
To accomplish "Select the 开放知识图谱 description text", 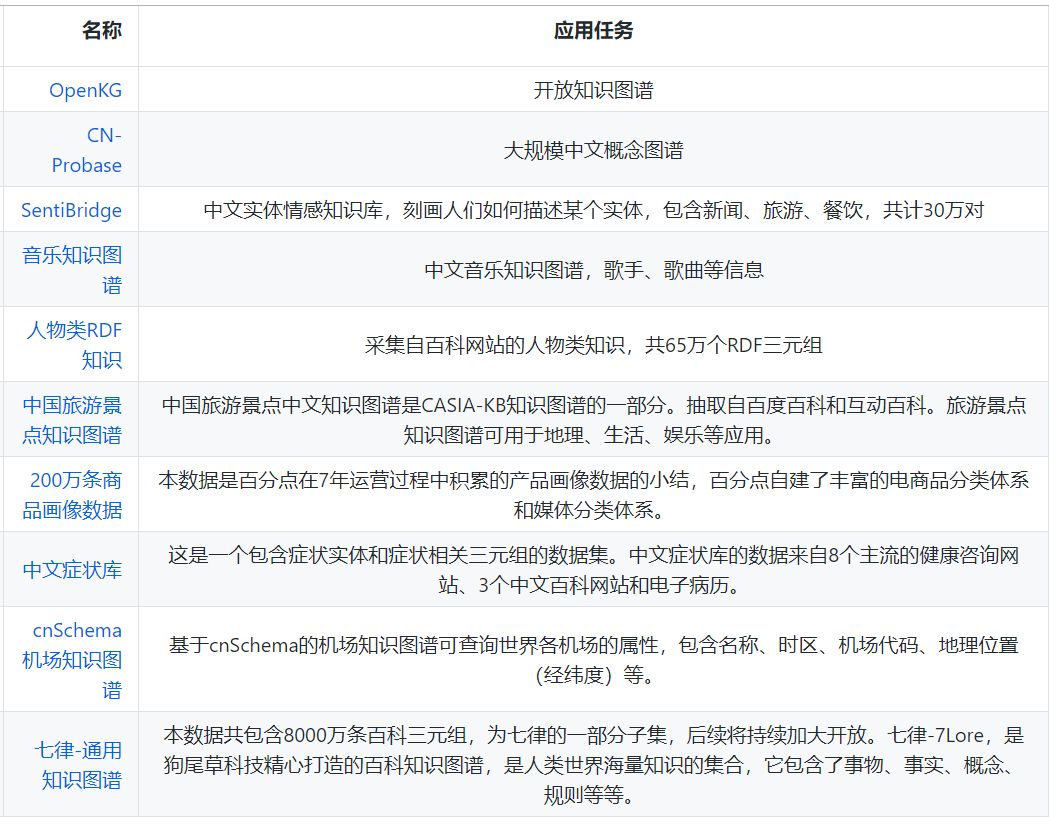I will tap(593, 90).
